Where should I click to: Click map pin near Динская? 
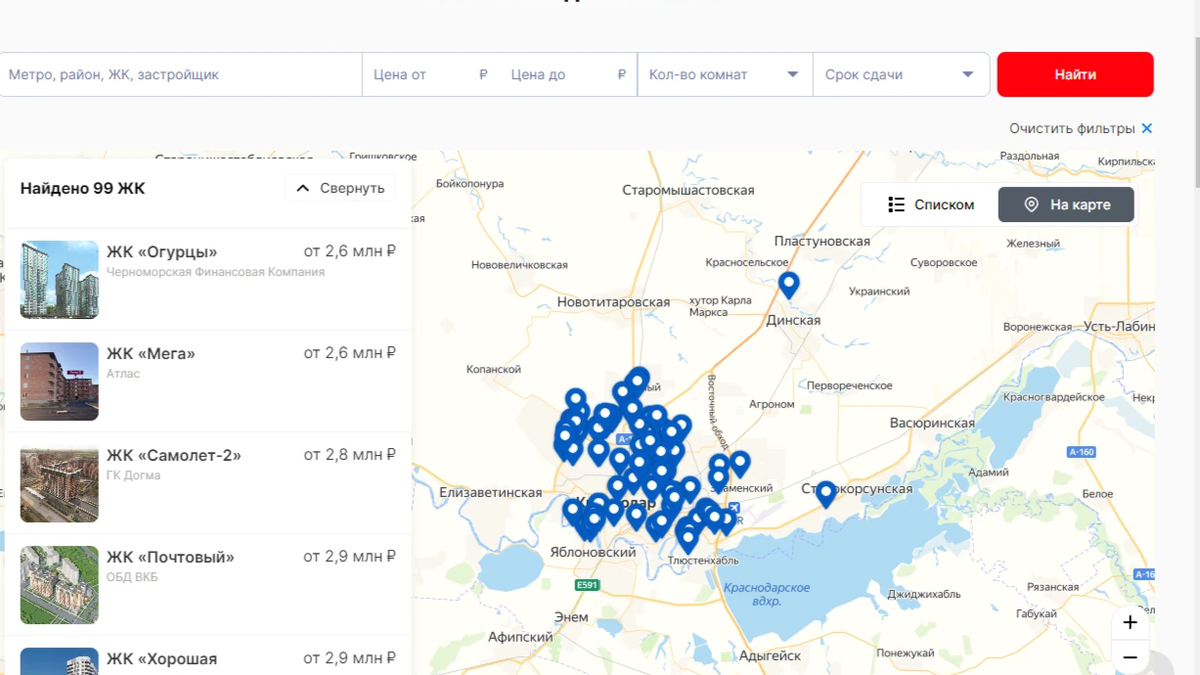point(789,285)
